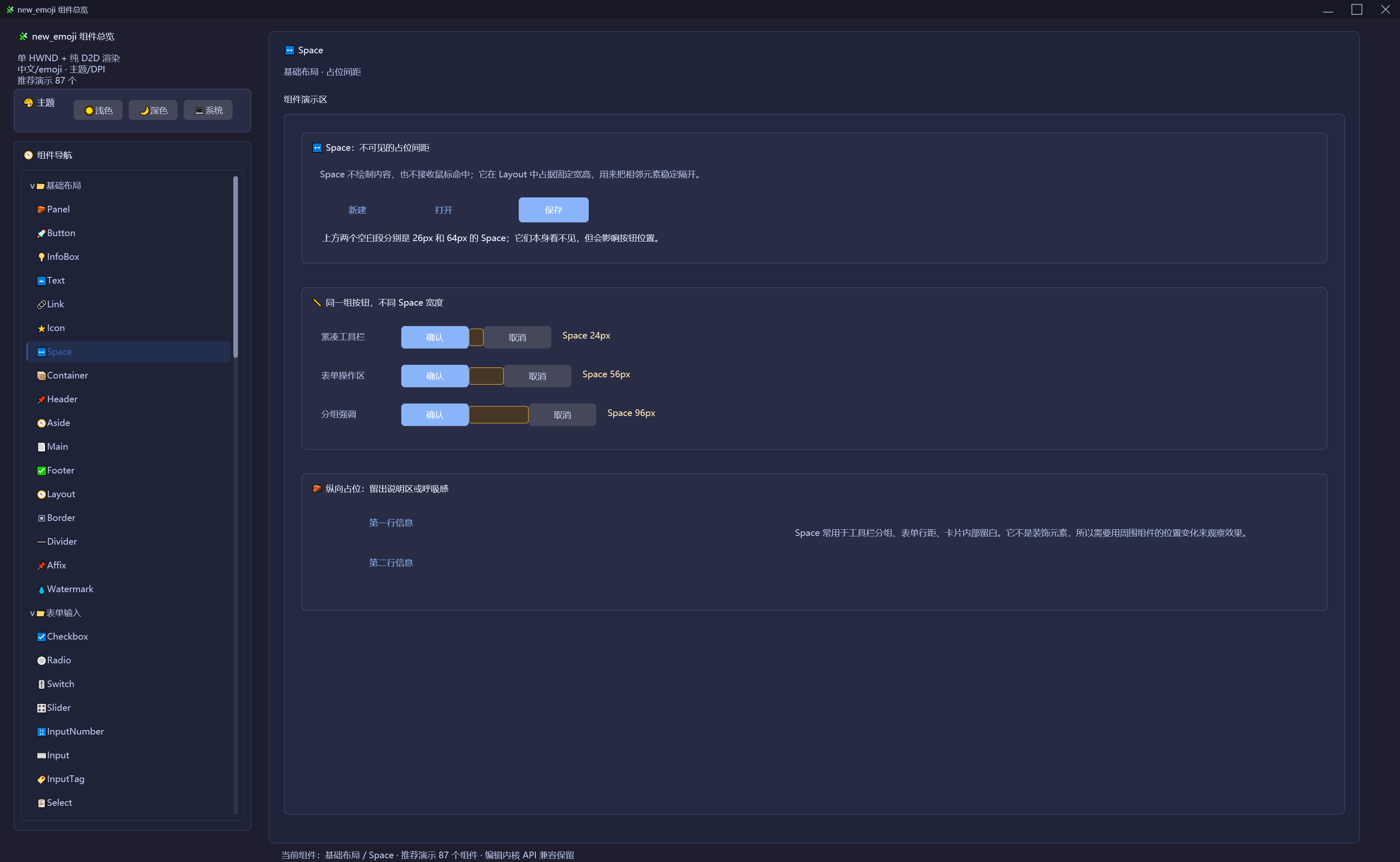Click the Container package icon
Image resolution: width=1400 pixels, height=862 pixels.
coord(41,376)
